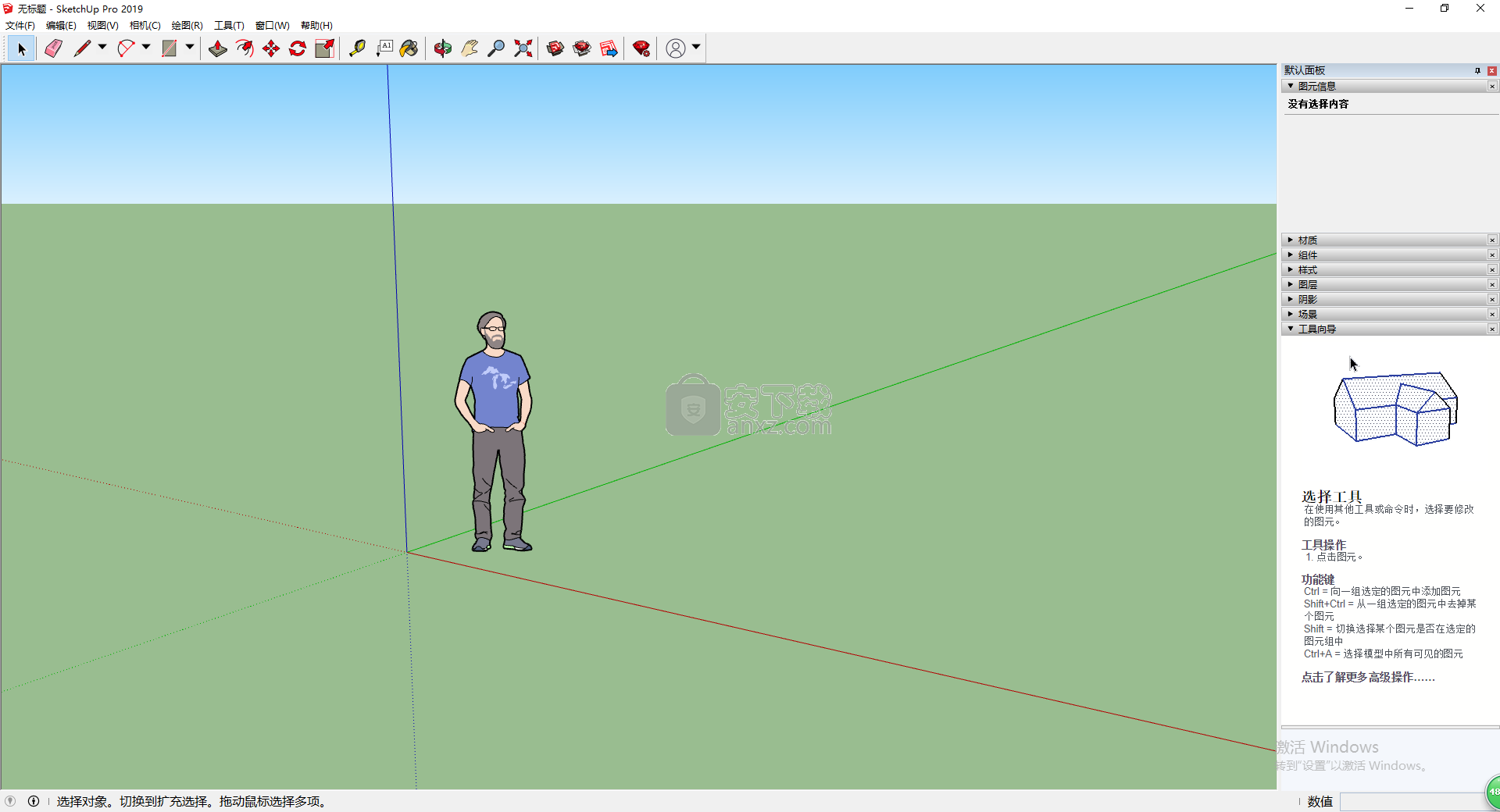This screenshot has width=1500, height=812.
Task: Close the 图元信息 panel section
Action: click(1492, 86)
